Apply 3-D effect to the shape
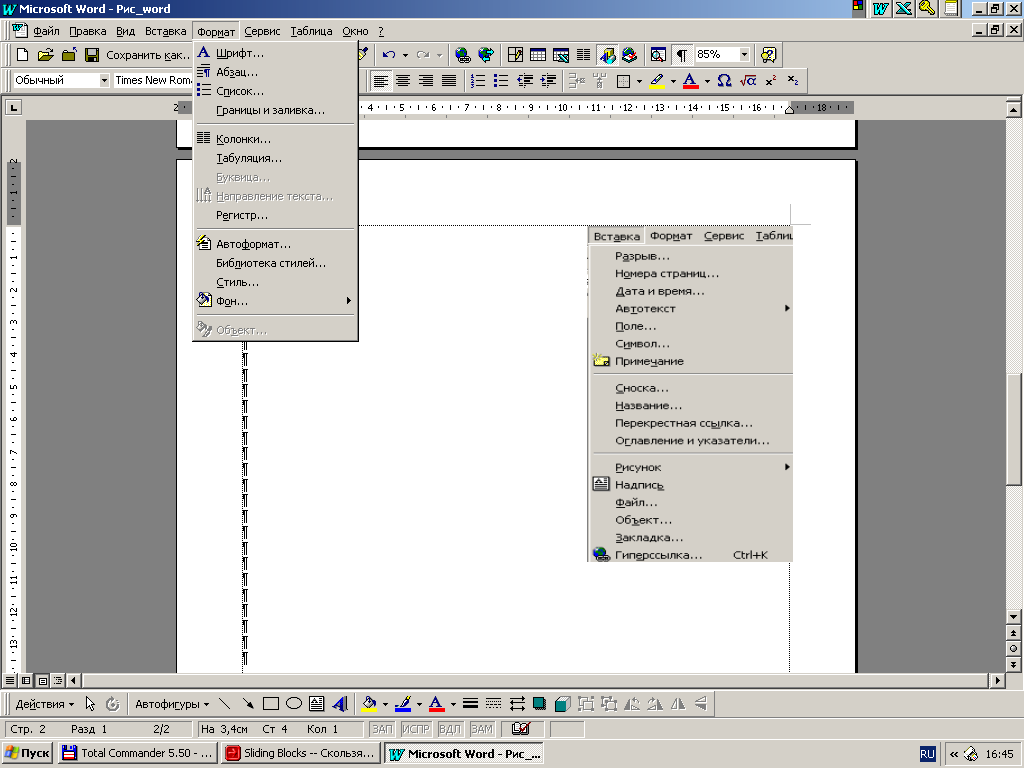This screenshot has width=1024, height=768. point(562,703)
